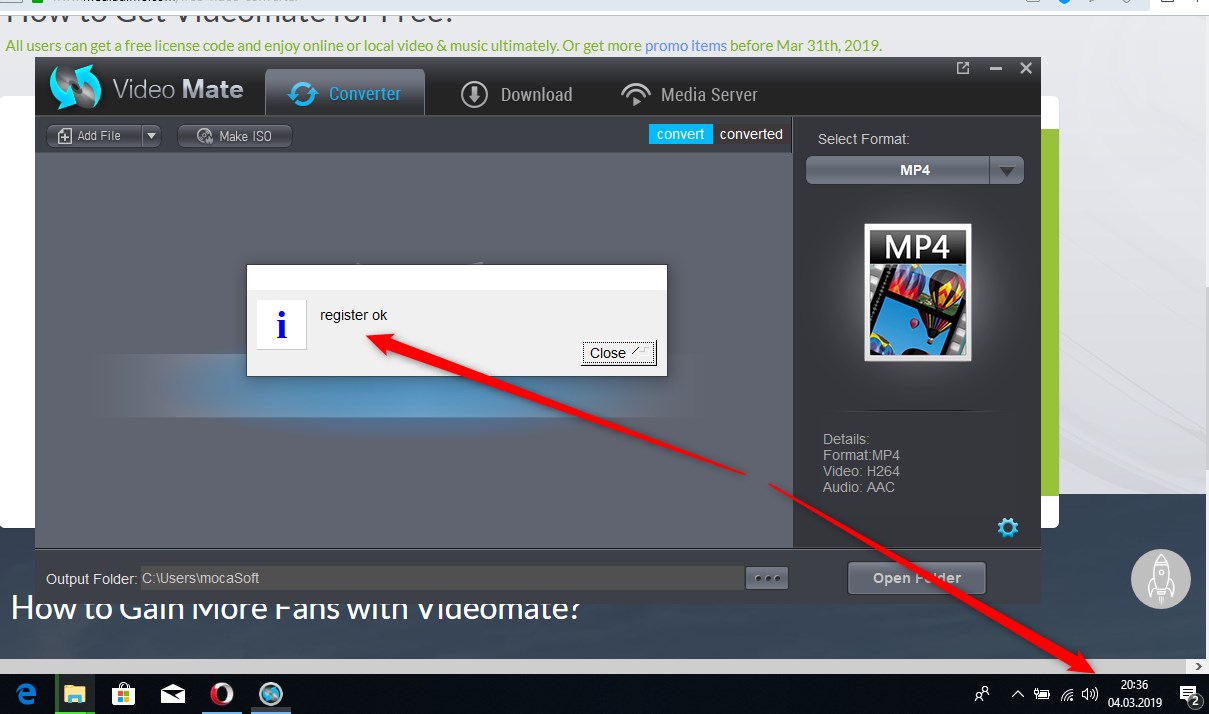
Task: Click the MP4 format thumbnail image
Action: (x=918, y=292)
